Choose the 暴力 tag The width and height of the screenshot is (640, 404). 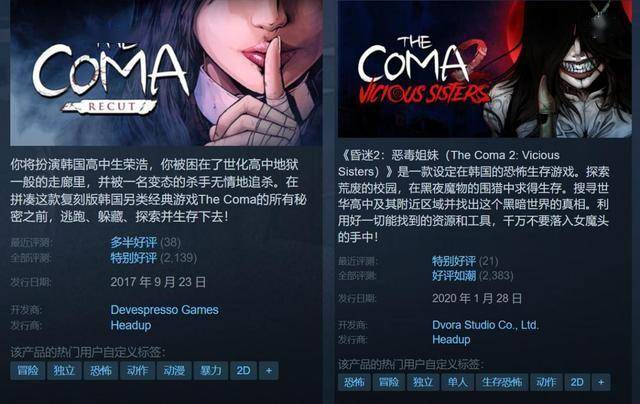pyautogui.click(x=211, y=371)
